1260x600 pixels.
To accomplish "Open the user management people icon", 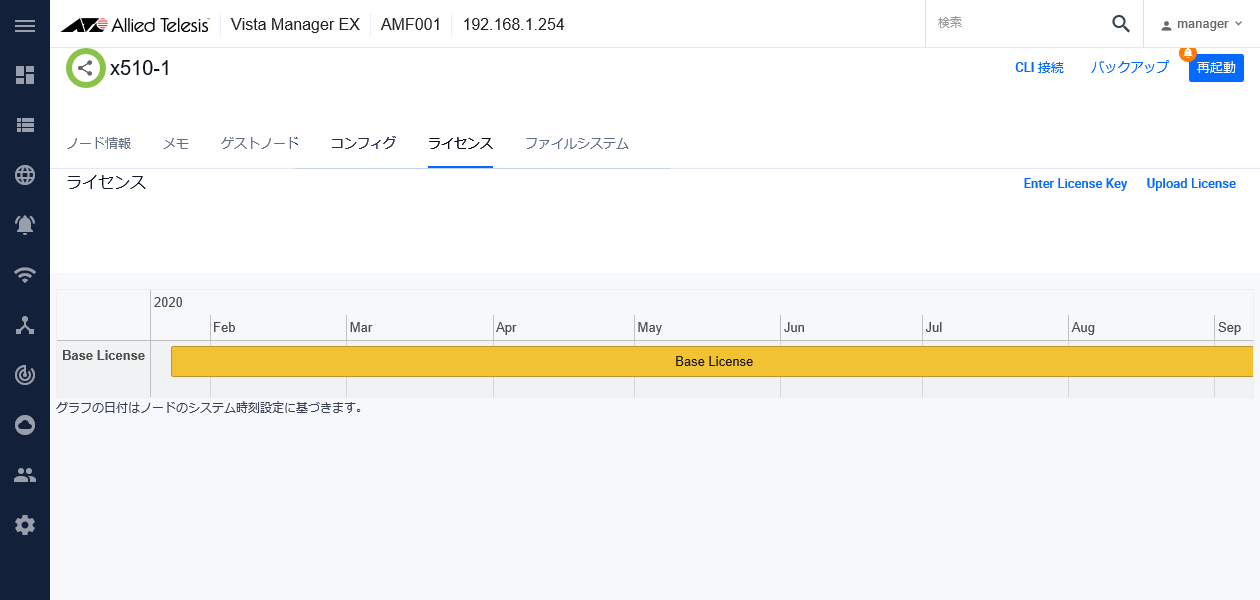I will [x=25, y=475].
